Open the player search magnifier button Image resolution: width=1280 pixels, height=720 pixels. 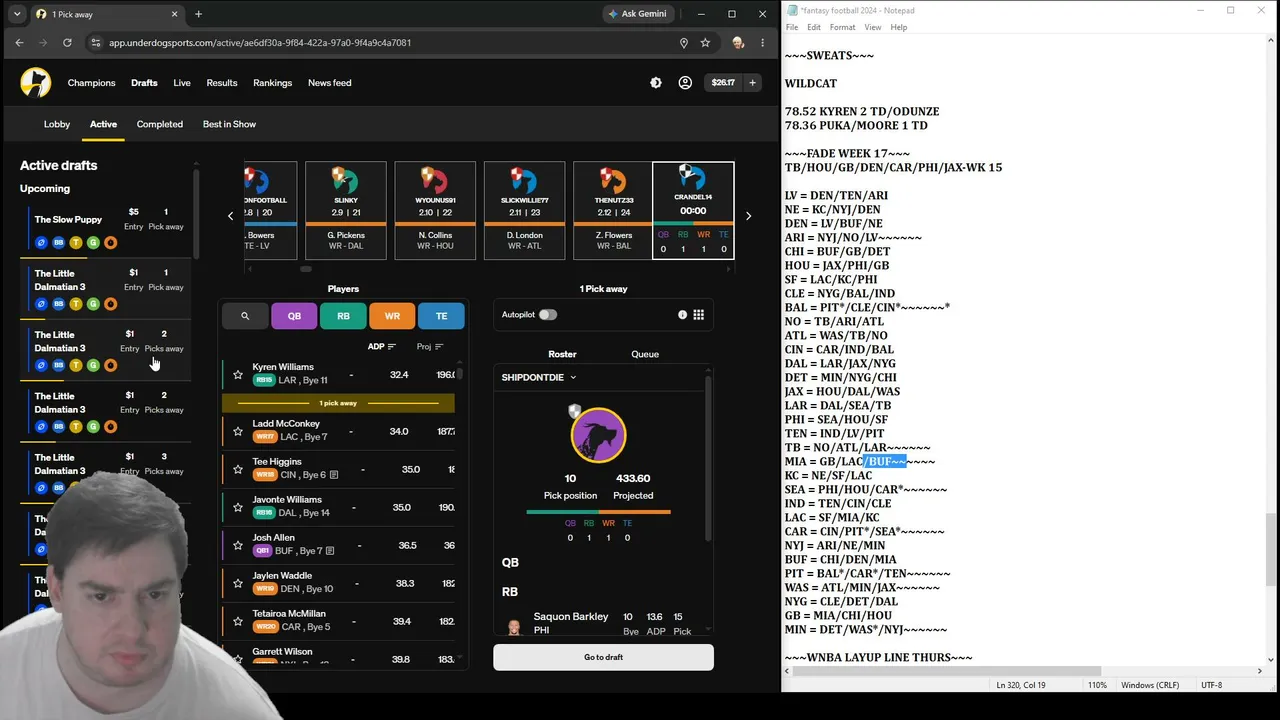coord(244,316)
